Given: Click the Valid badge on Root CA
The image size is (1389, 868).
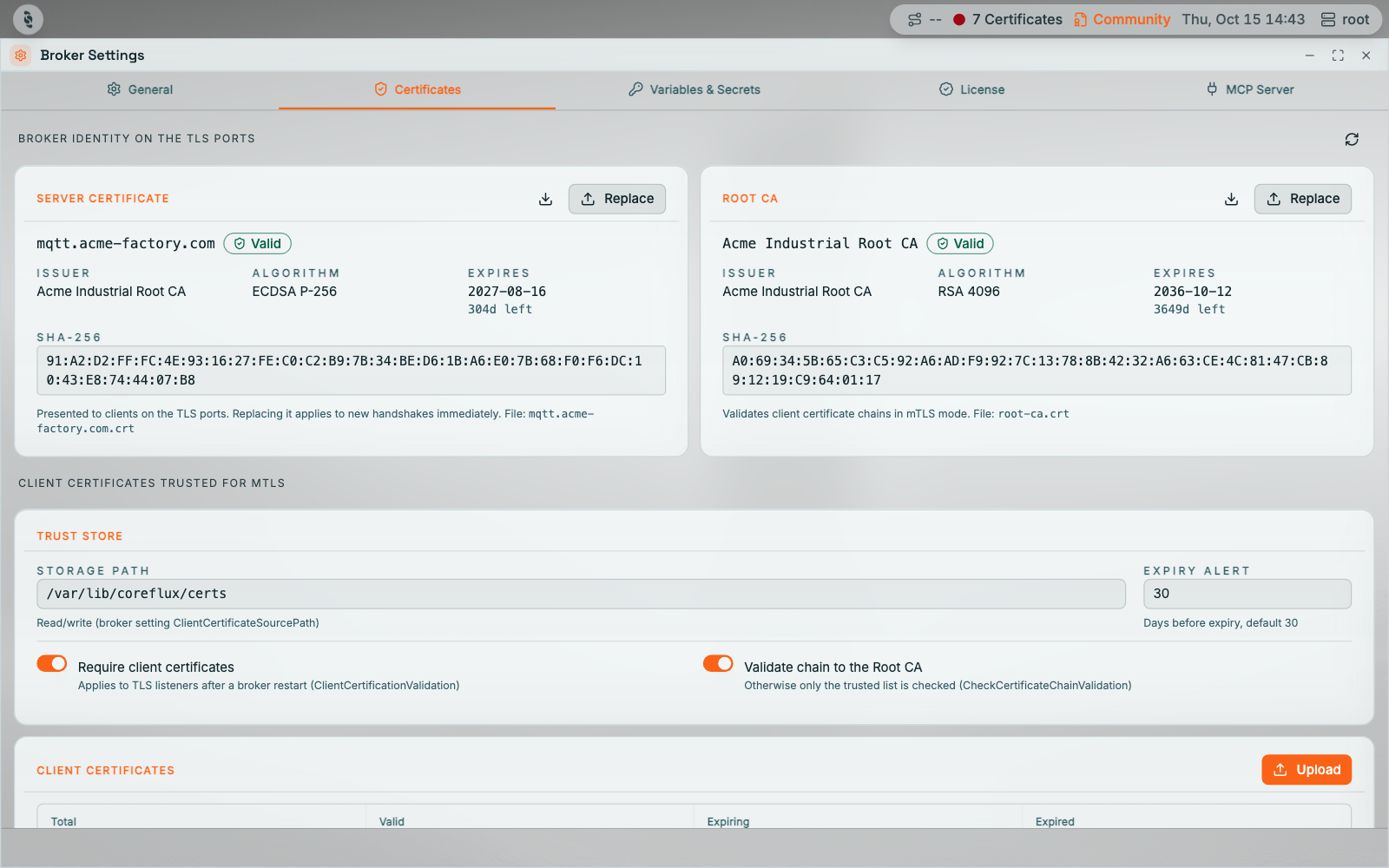Looking at the screenshot, I should pos(960,244).
